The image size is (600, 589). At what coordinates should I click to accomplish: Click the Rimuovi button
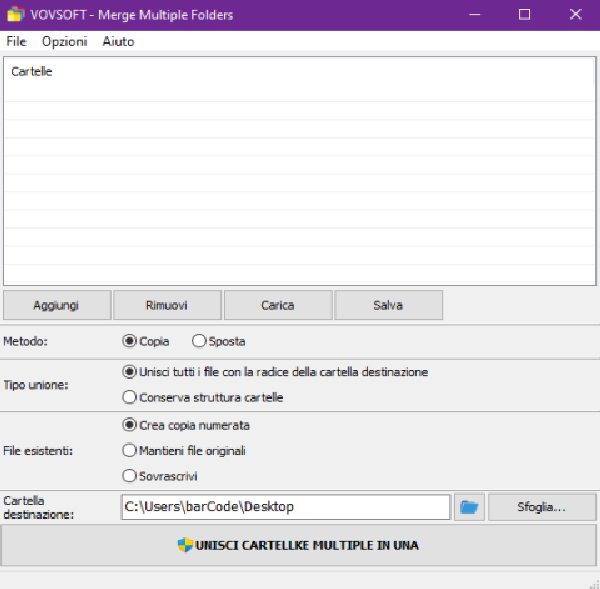pos(167,305)
